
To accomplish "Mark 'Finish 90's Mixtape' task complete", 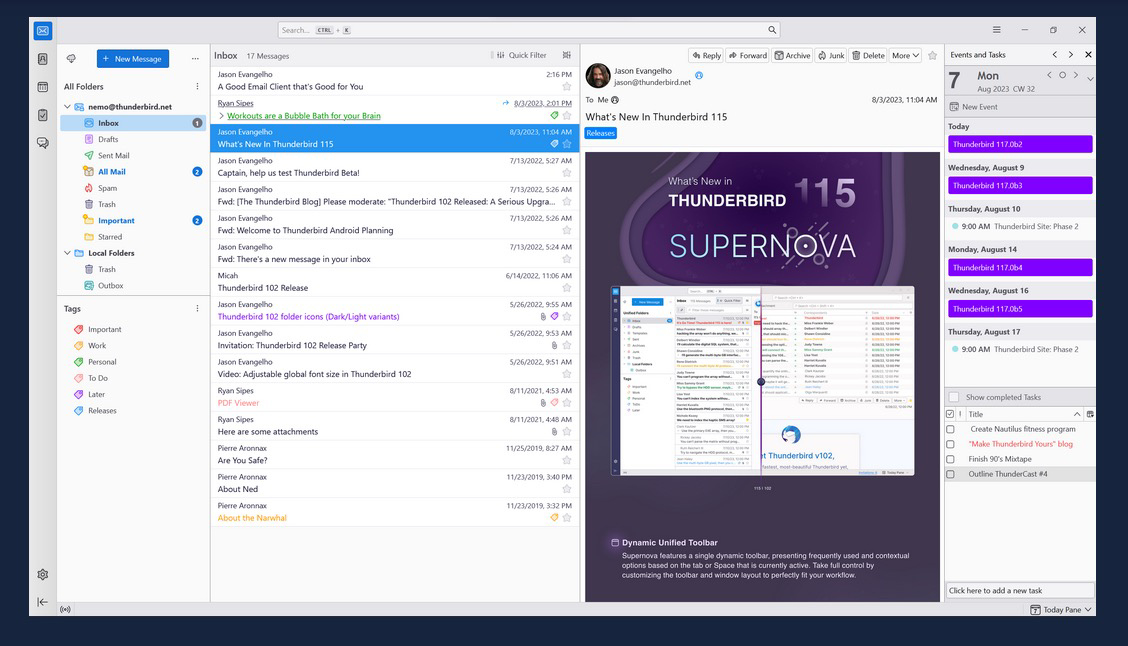I will [x=950, y=459].
